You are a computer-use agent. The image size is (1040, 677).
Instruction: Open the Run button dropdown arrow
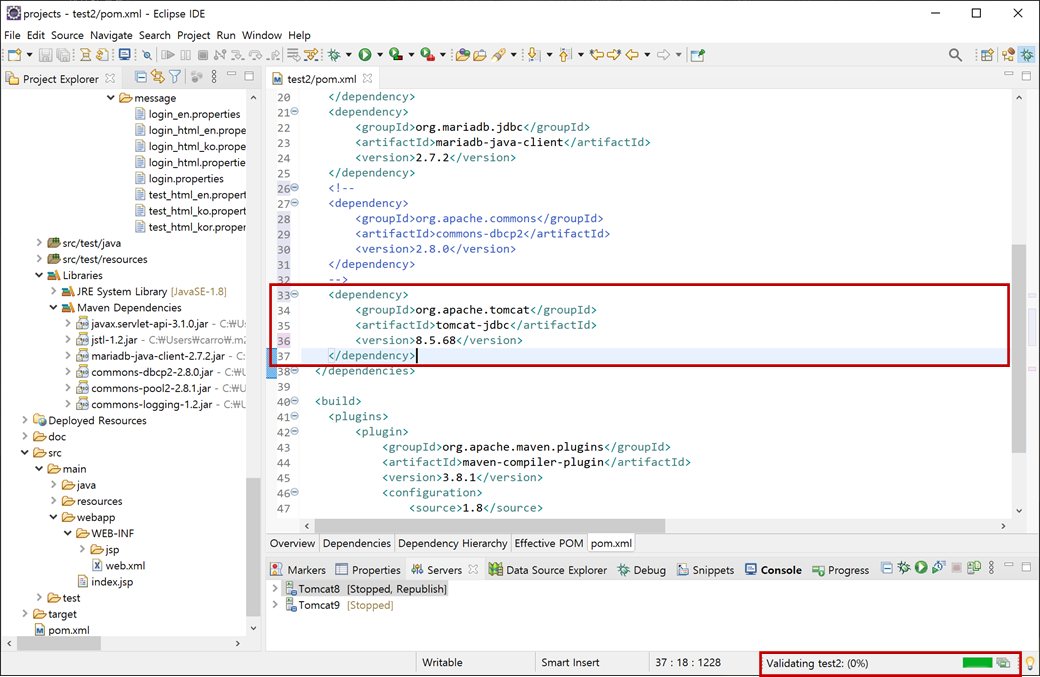(x=380, y=55)
